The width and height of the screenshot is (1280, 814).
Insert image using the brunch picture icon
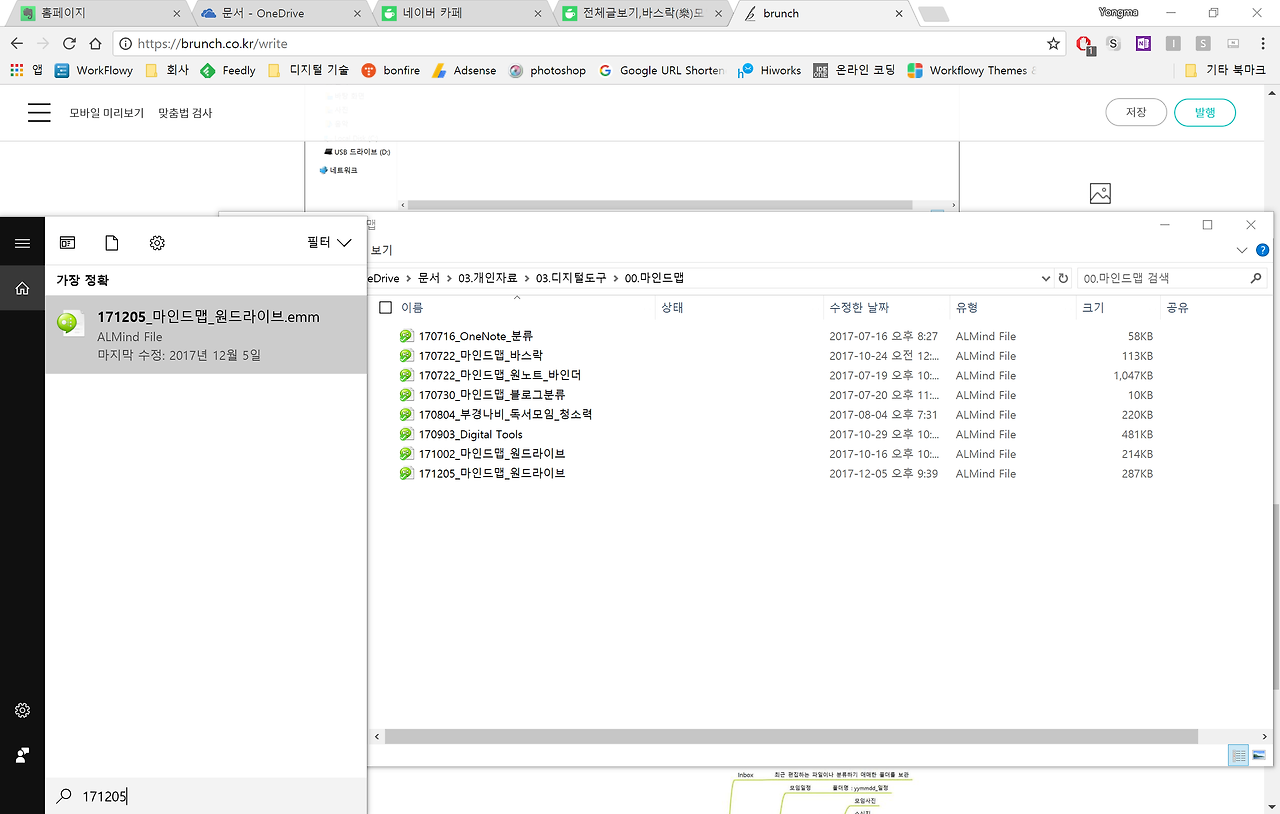coord(1100,194)
